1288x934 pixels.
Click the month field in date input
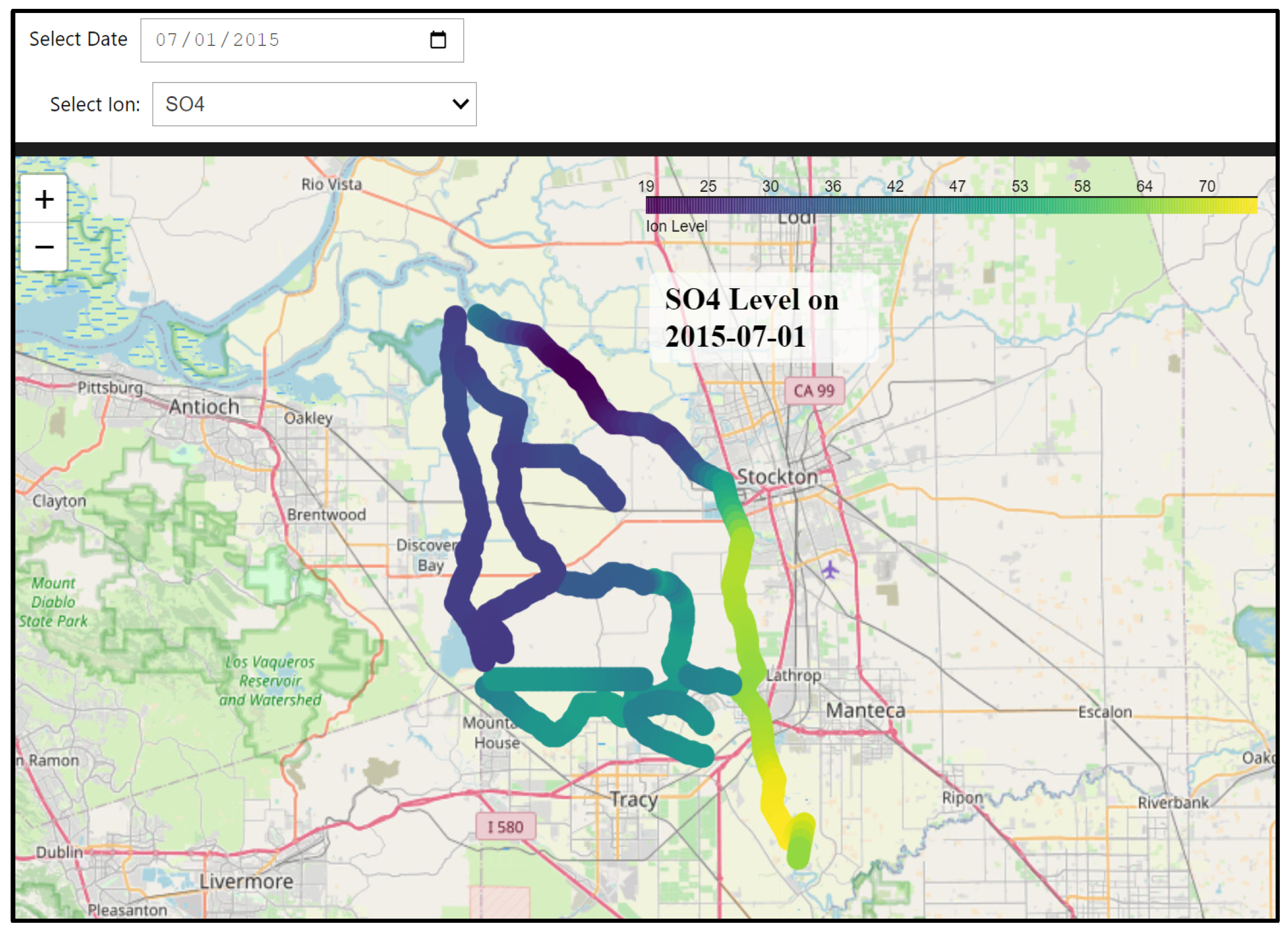point(166,40)
